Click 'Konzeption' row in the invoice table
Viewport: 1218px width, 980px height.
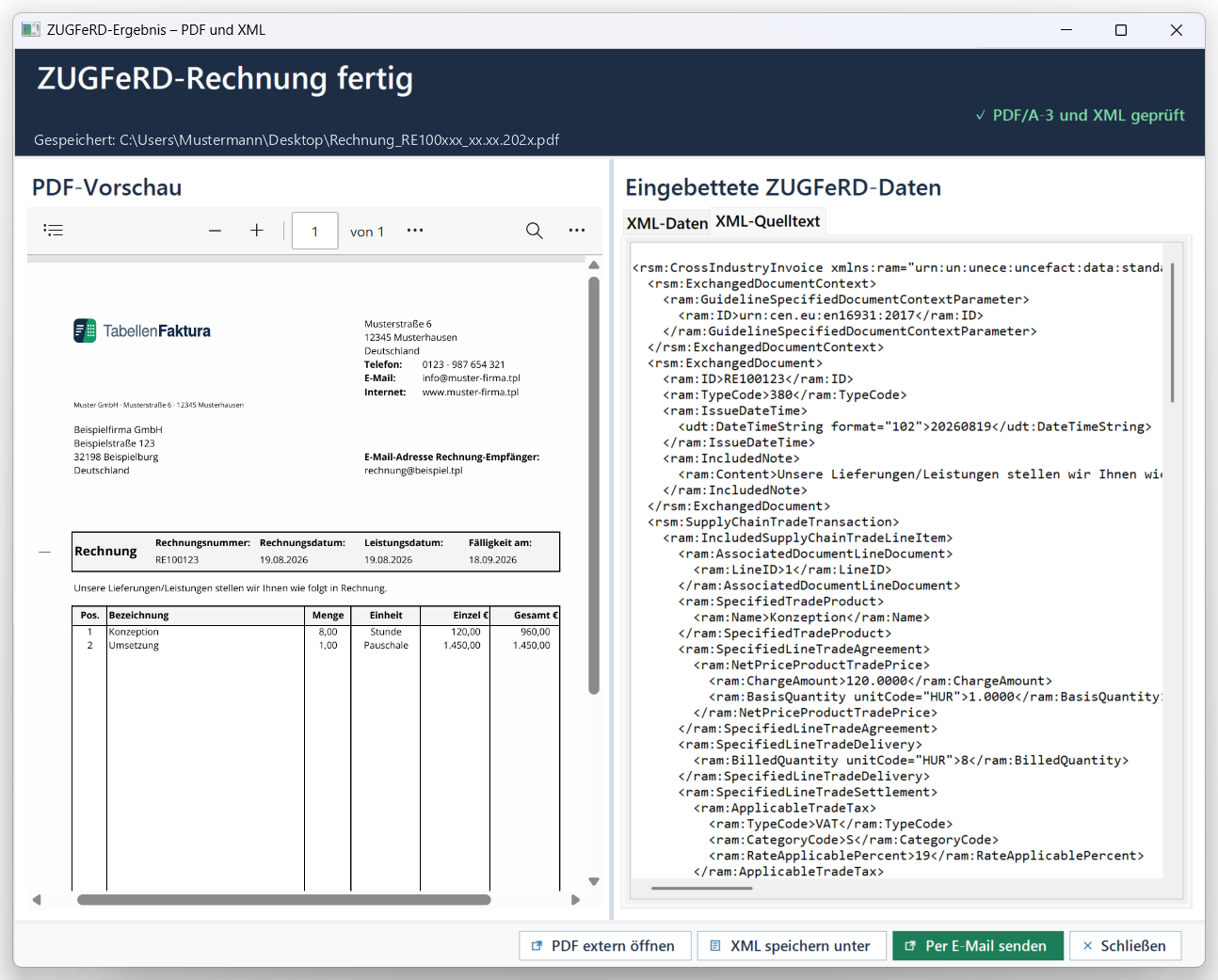pos(316,633)
